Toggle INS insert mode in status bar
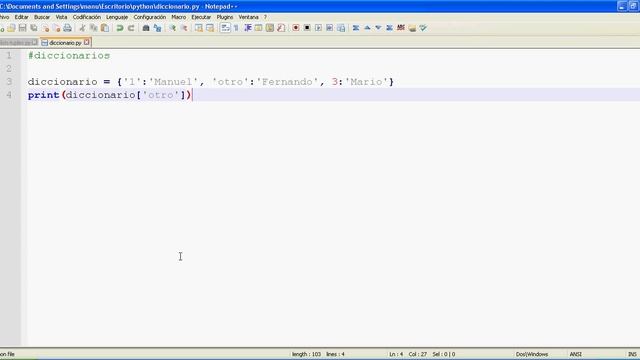640x360 pixels. point(632,354)
